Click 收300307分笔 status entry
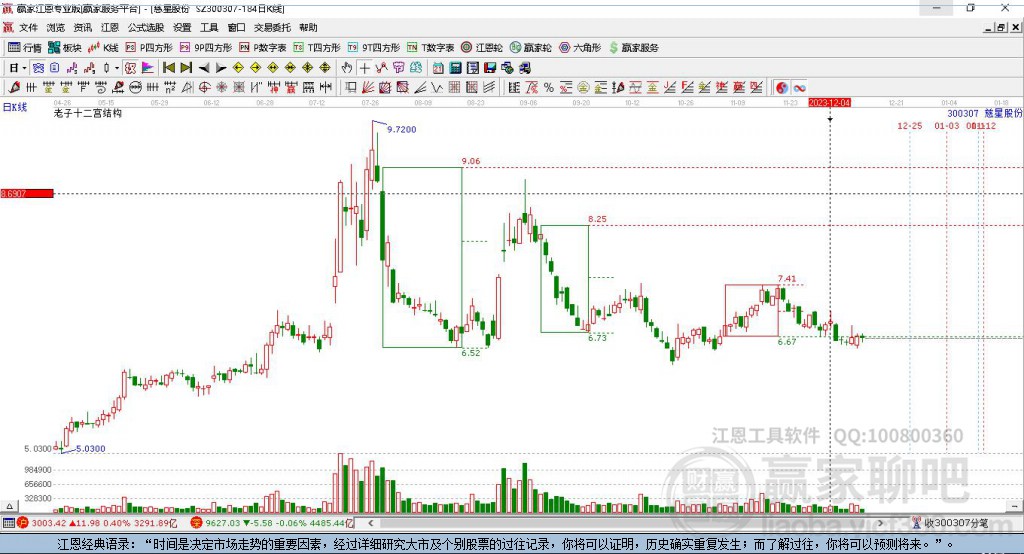This screenshot has width=1024, height=554. tap(951, 523)
